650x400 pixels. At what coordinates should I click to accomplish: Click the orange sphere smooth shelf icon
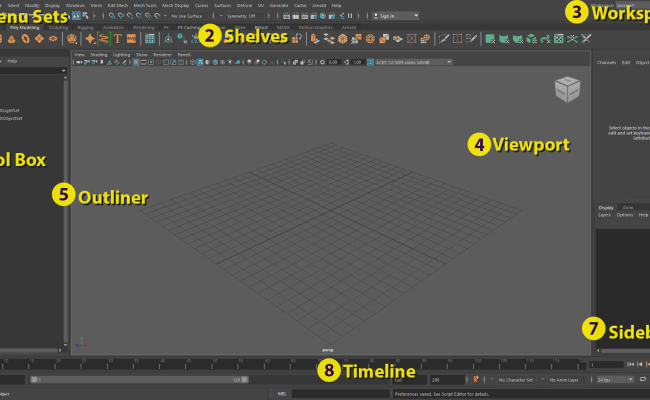click(x=370, y=39)
